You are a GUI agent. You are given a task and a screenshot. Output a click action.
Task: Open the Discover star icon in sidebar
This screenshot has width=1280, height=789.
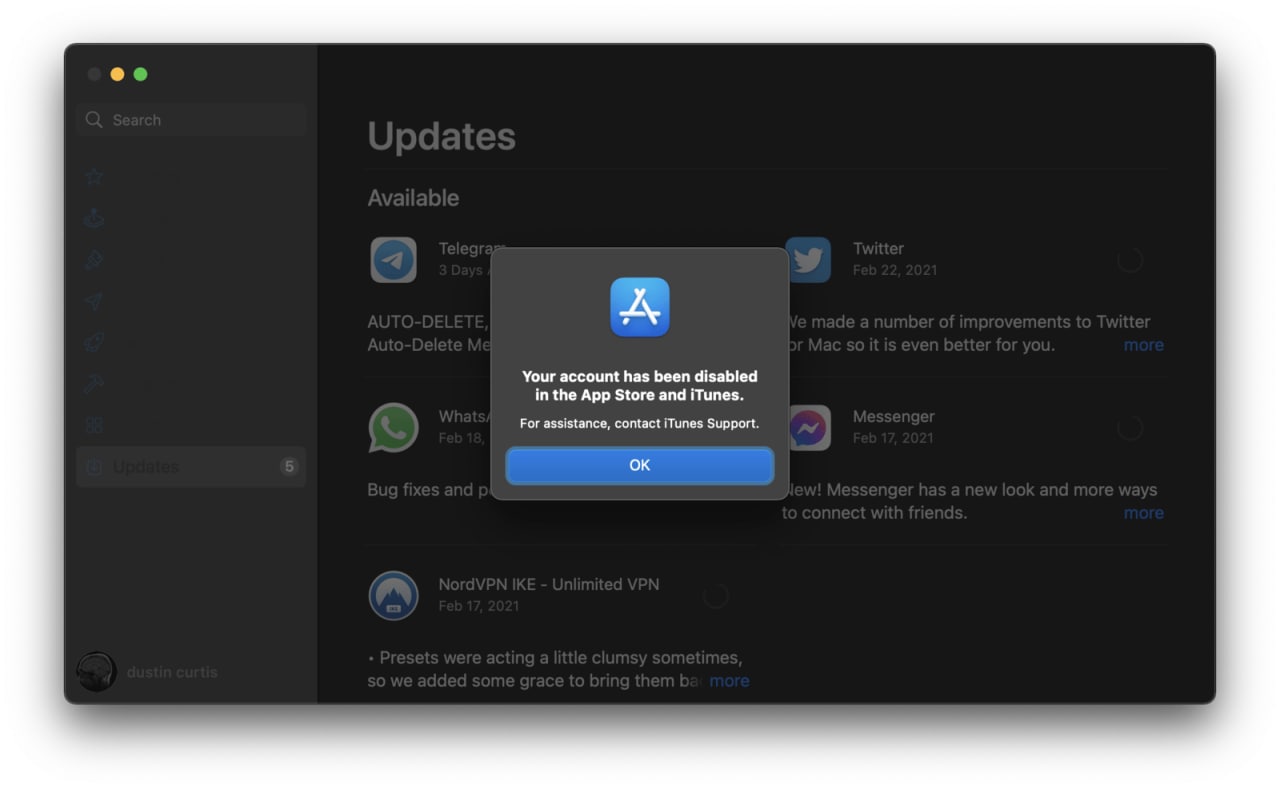tap(94, 177)
